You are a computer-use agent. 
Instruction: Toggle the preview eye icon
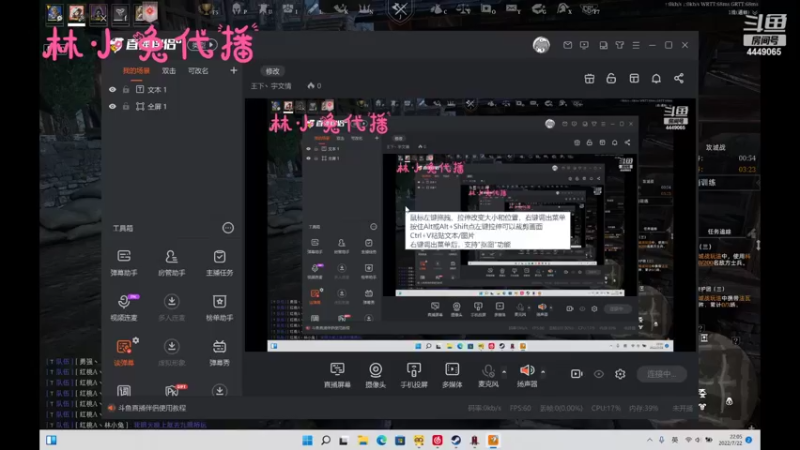(598, 374)
